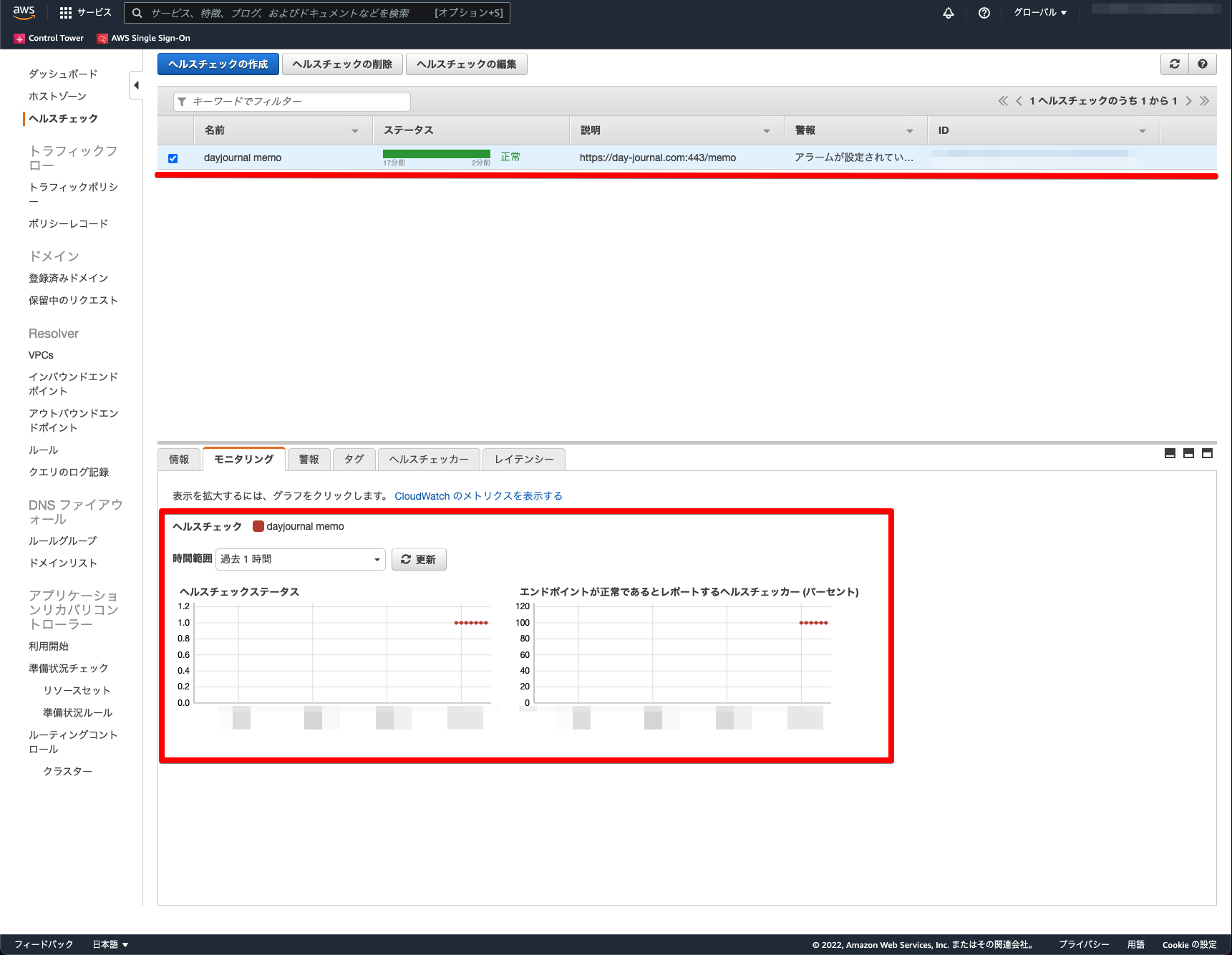Screen dimensions: 1232x955
Task: Switch to the モニタリング tab
Action: click(x=244, y=459)
